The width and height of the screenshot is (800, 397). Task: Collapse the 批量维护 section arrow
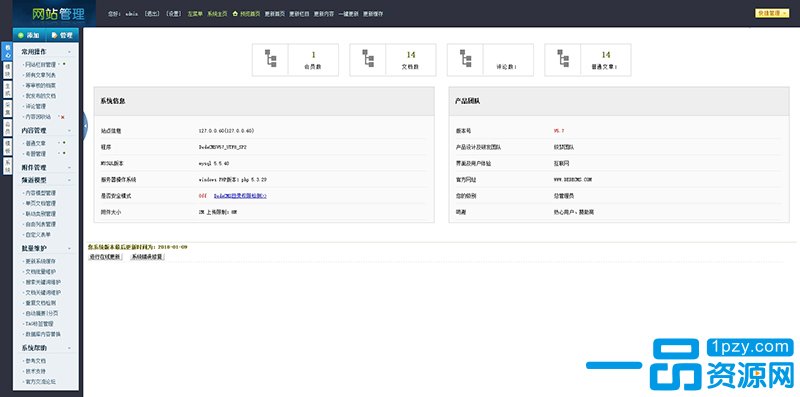click(x=69, y=249)
